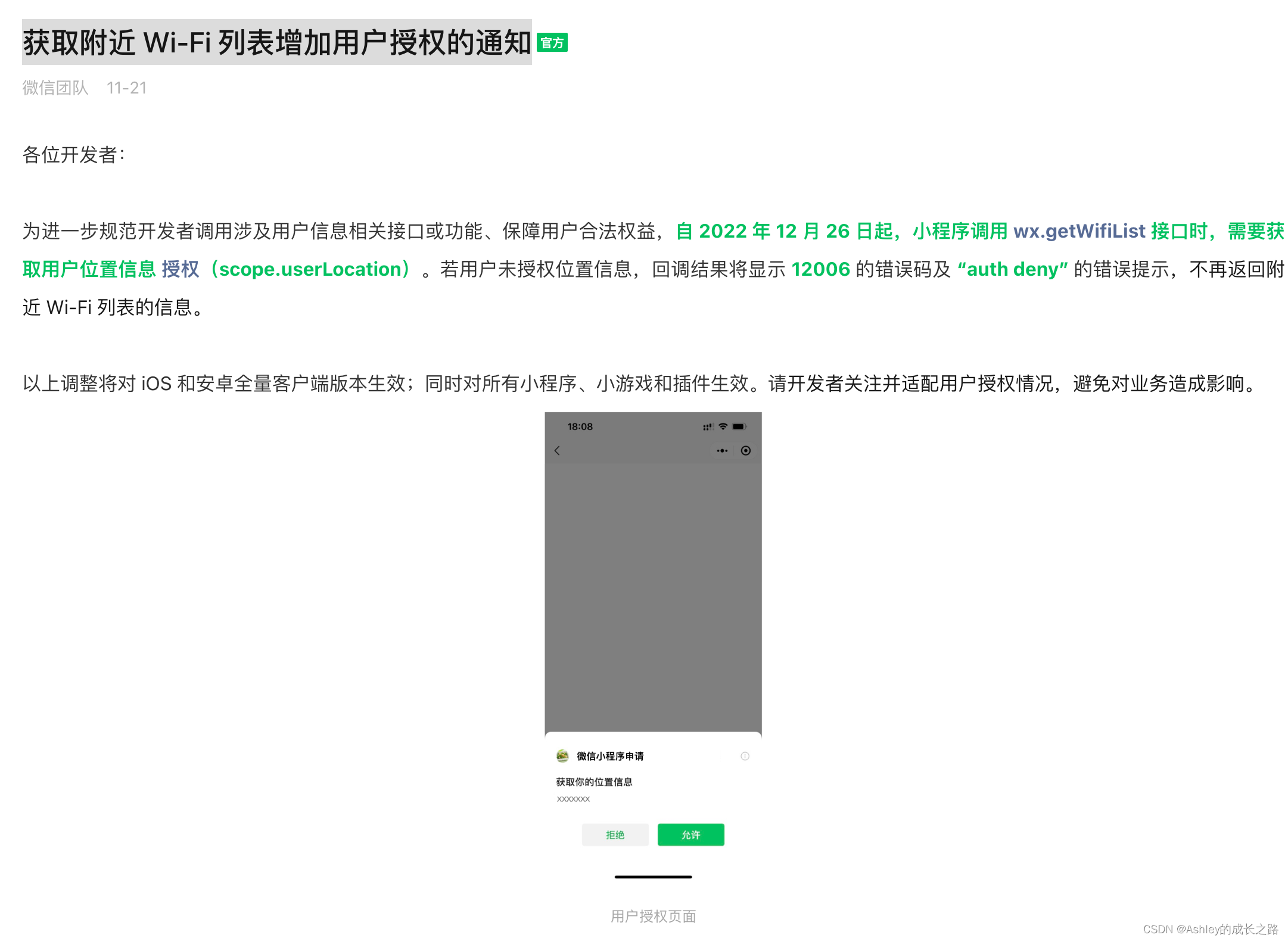Tap the battery icon in the status bar

coord(739,426)
